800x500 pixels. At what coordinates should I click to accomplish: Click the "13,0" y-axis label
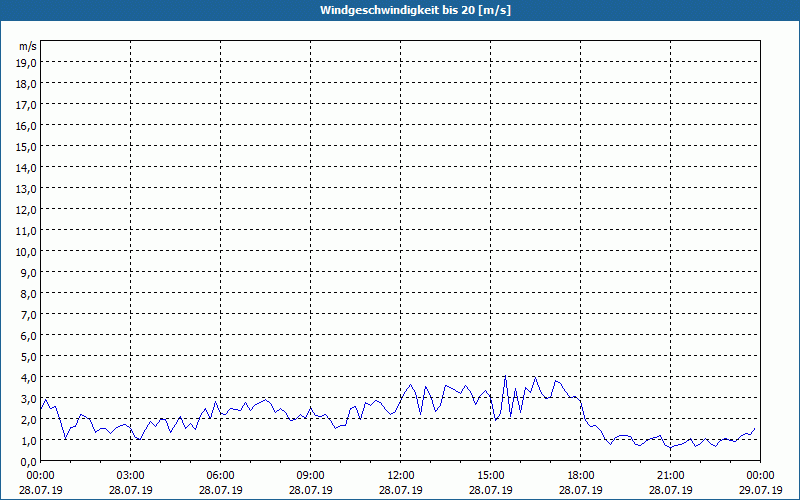pyautogui.click(x=27, y=189)
